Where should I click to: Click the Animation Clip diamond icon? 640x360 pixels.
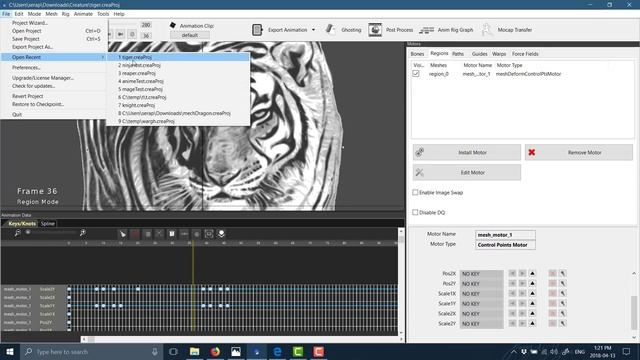[173, 25]
